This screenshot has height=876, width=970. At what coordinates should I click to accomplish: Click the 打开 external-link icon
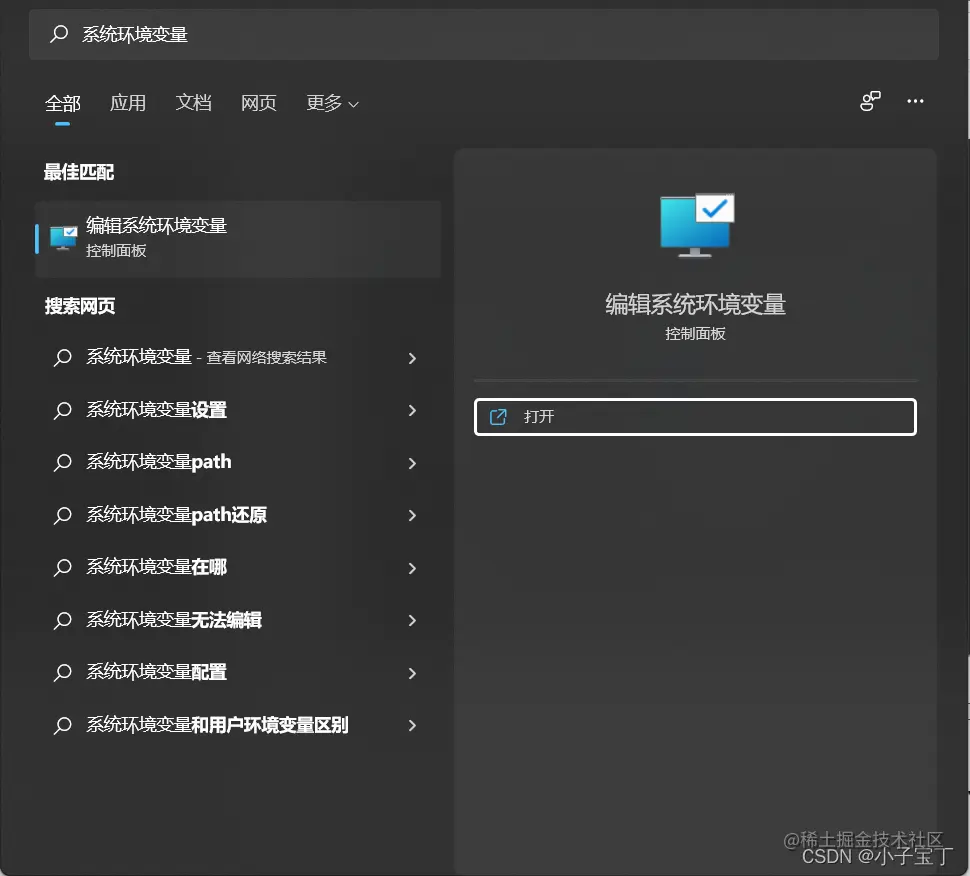pyautogui.click(x=498, y=417)
